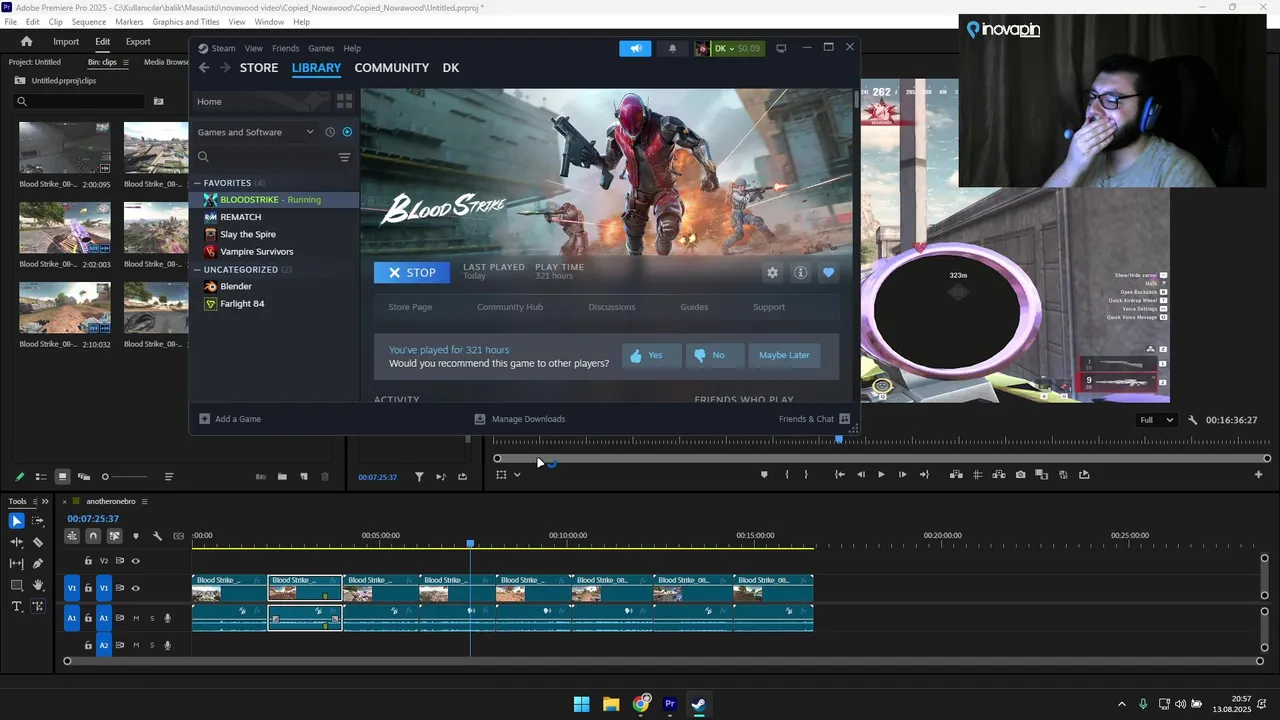Click the Program Monitor Mark In button
The image size is (1280, 720).
pos(786,475)
